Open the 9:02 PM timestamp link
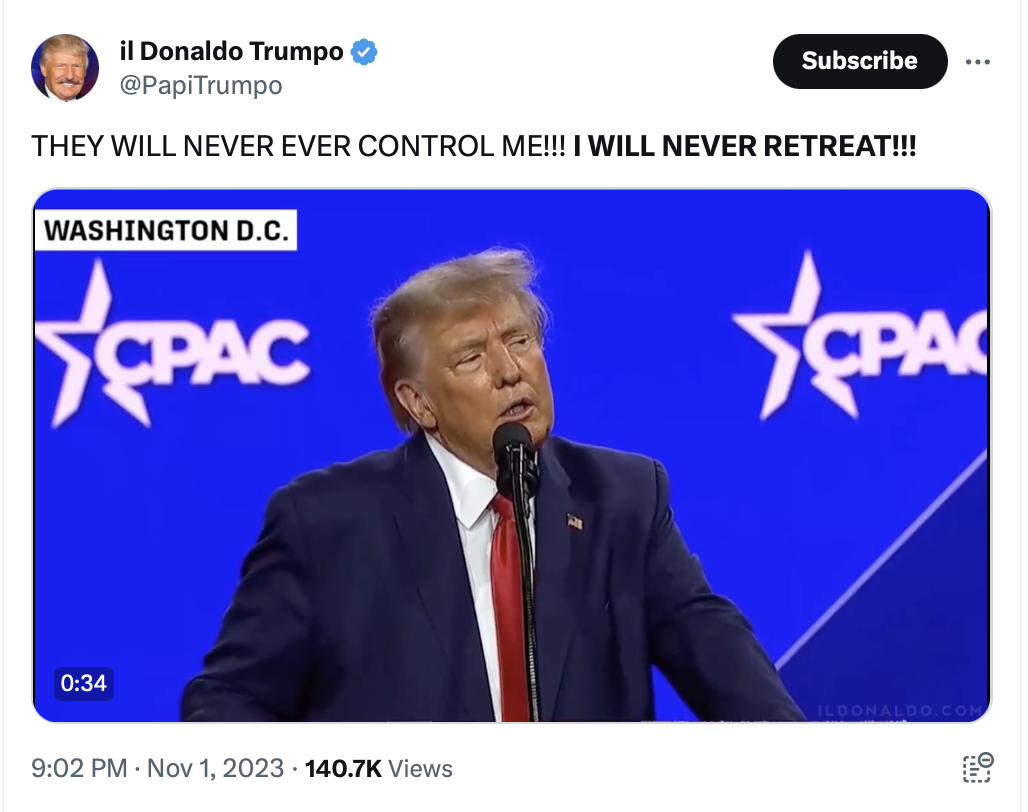Screen dimensions: 1028x812 (79, 769)
